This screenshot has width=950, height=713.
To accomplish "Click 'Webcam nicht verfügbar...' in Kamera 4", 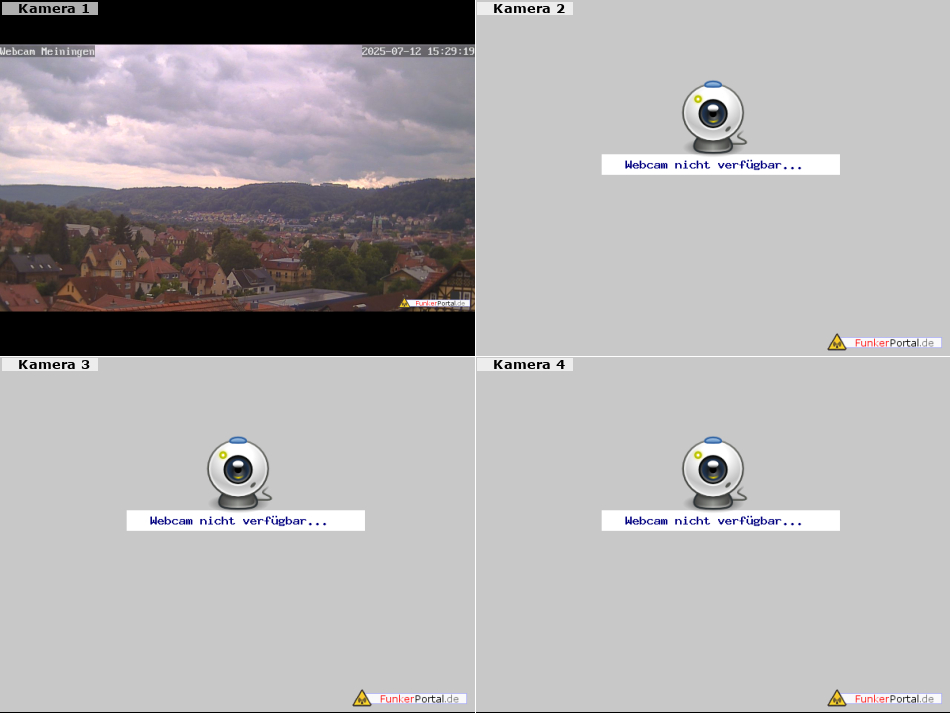I will (x=720, y=521).
